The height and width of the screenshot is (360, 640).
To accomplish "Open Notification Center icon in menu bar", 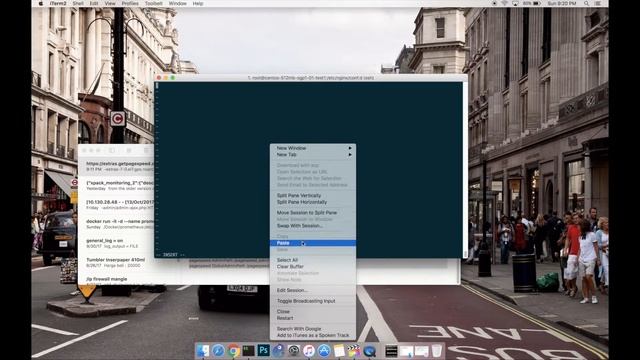I will pyautogui.click(x=598, y=3).
